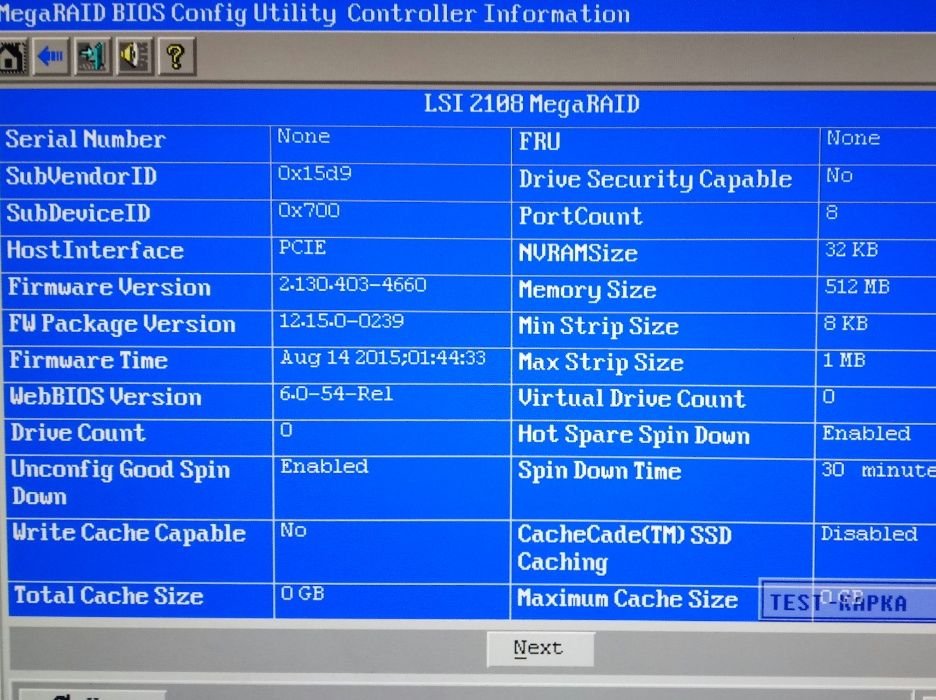Click the Hot Spare Spin Down label
Viewport: 936px width, 700px height.
coord(634,435)
